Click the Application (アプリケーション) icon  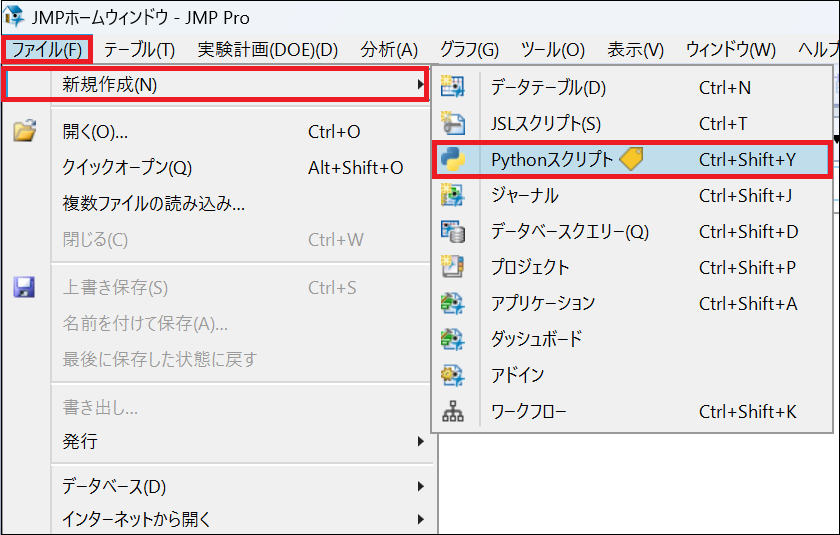[453, 303]
